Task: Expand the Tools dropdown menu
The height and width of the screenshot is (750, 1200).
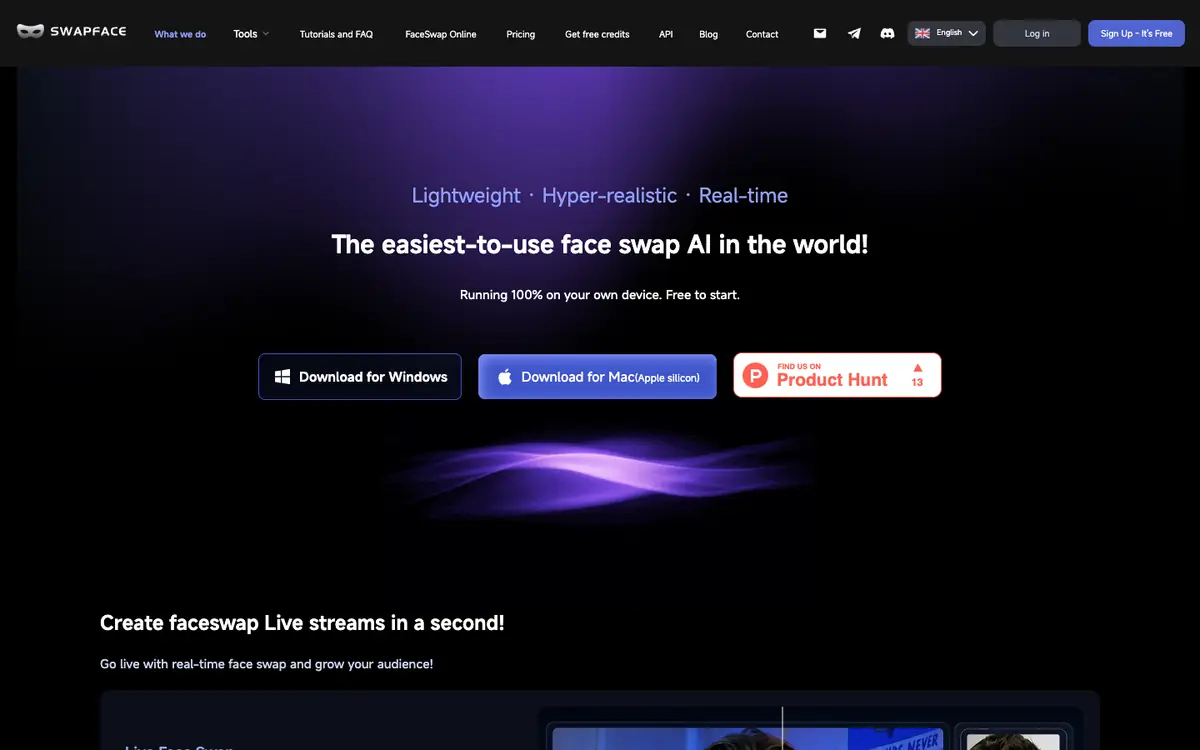Action: coord(251,34)
